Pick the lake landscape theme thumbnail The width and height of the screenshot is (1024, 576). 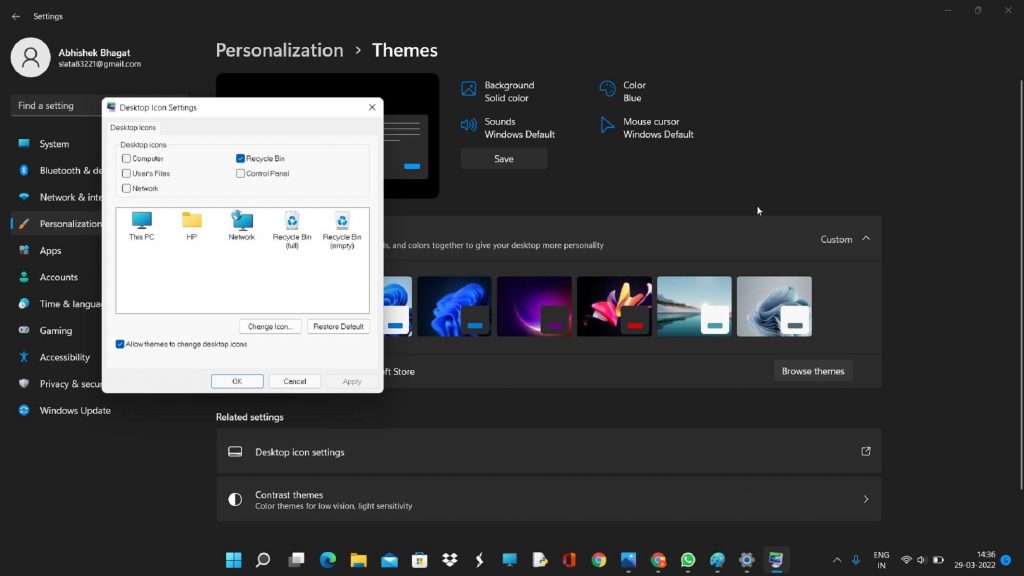(694, 306)
